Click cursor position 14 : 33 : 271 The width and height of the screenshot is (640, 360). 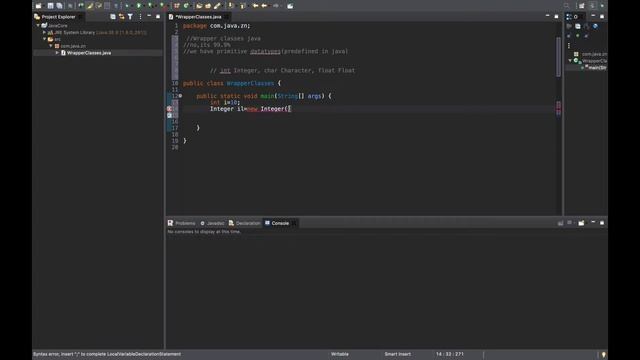[450, 354]
